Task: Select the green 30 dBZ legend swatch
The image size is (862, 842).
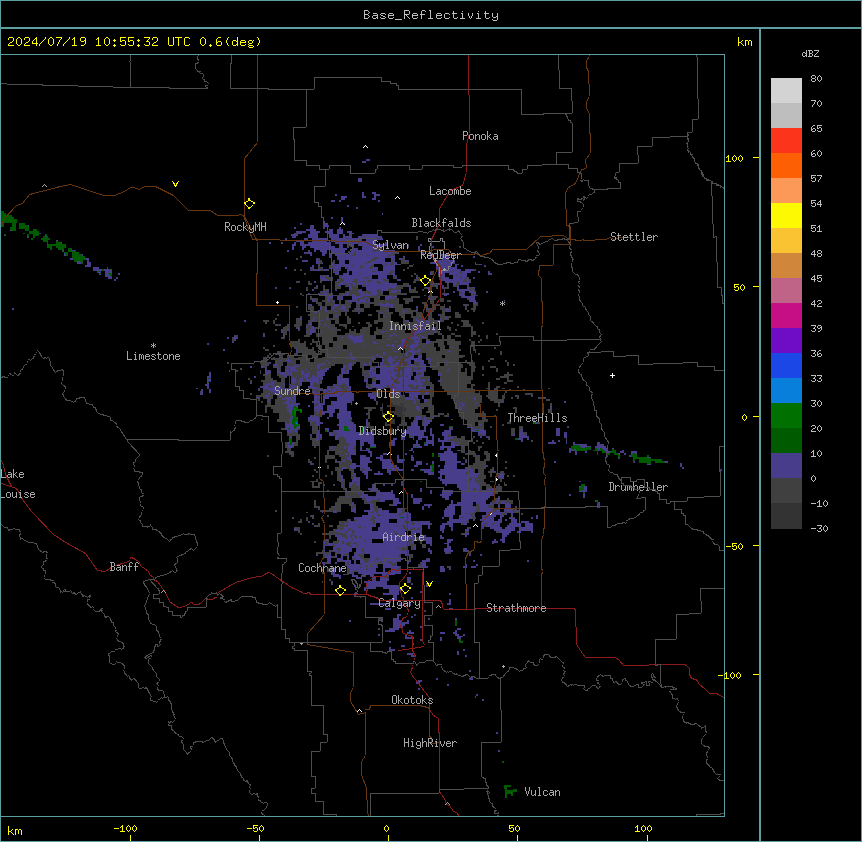Action: [786, 416]
